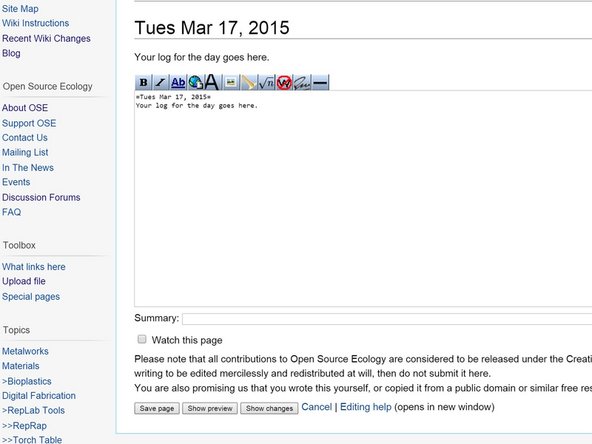Open RepLab Tools topic
The height and width of the screenshot is (444, 592).
click(x=33, y=410)
